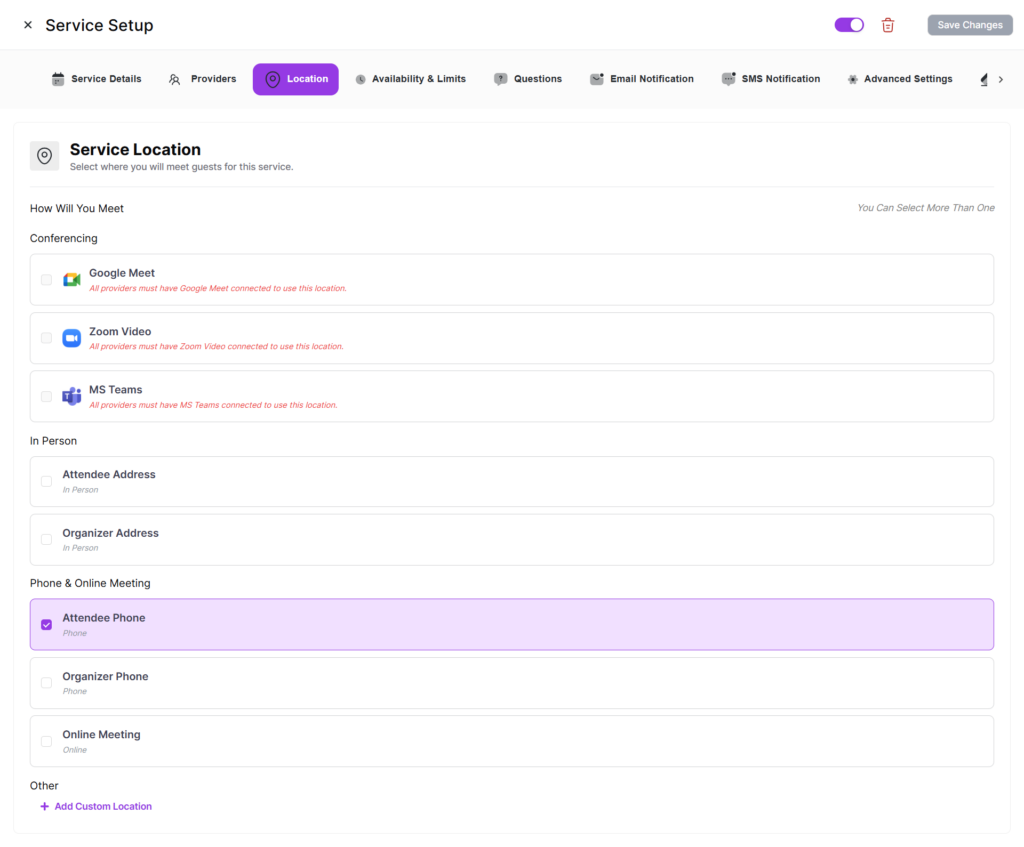This screenshot has width=1024, height=847.
Task: Click the envelope icon on Email Notification tab
Action: click(x=597, y=79)
